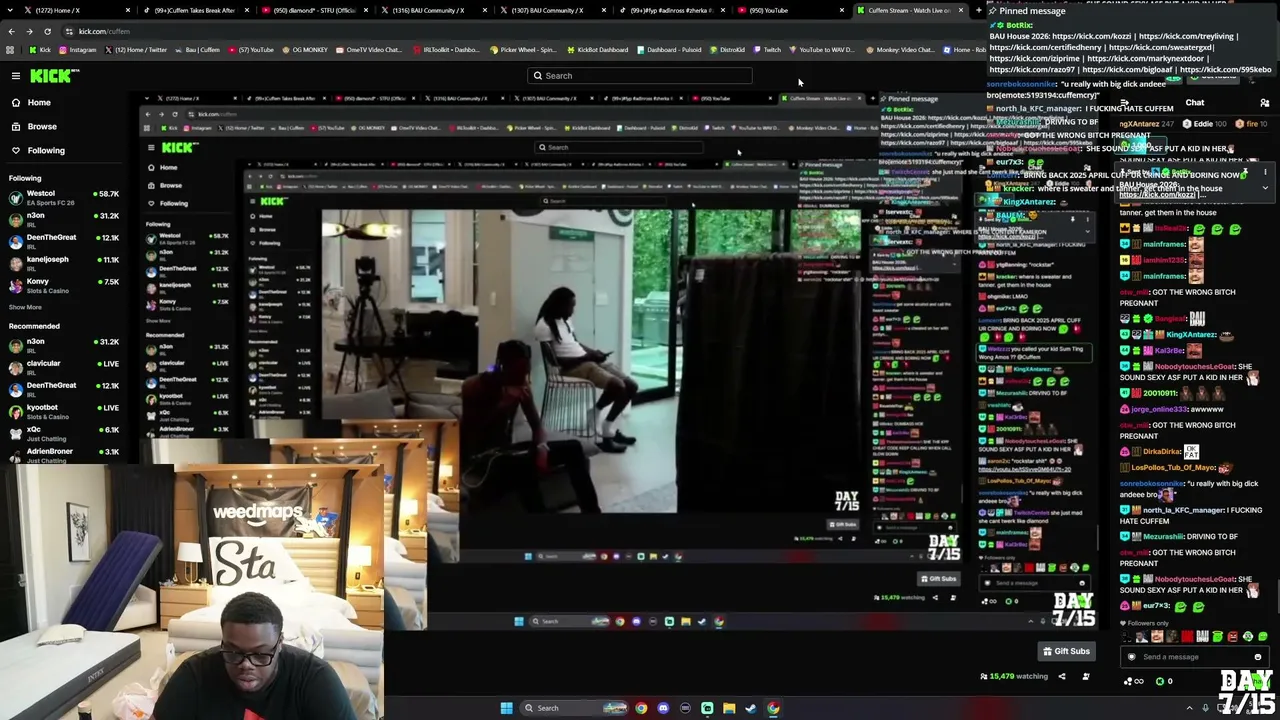Open the DistroKid bookmark
Image resolution: width=1280 pixels, height=720 pixels.
point(727,50)
